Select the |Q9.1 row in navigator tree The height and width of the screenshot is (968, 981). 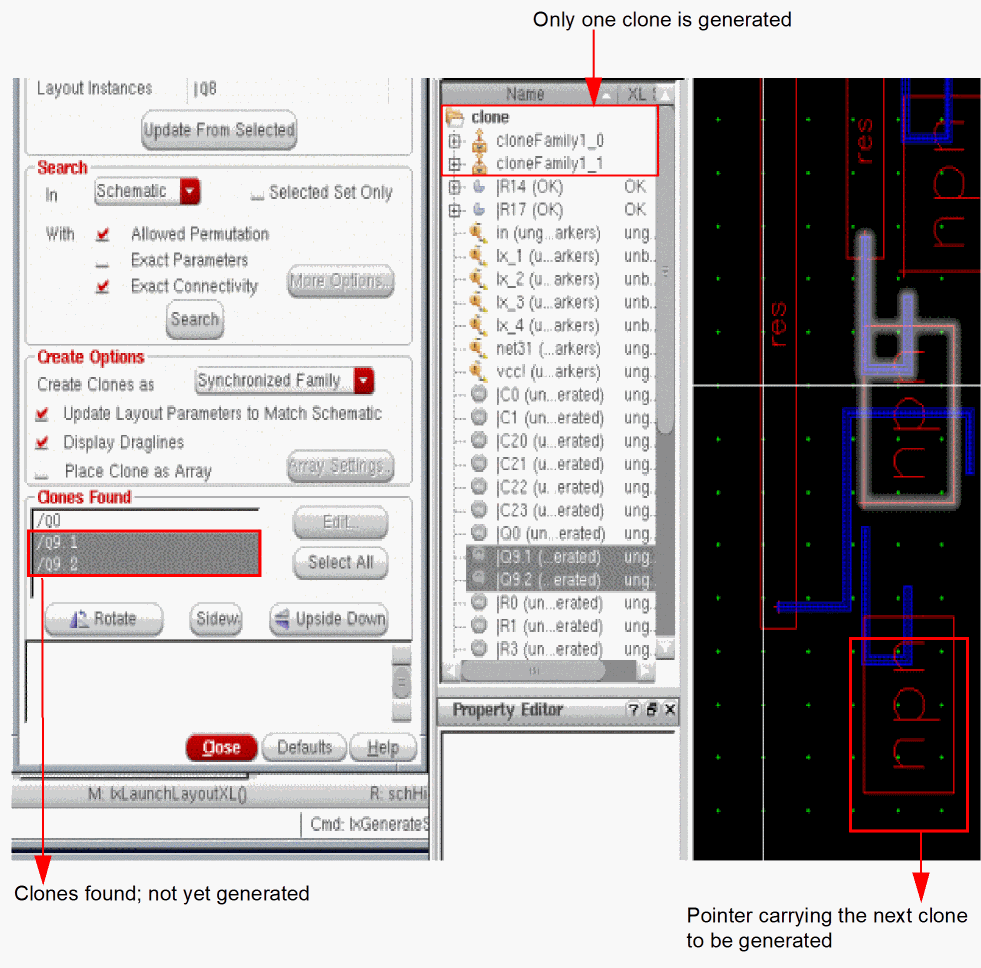click(x=561, y=556)
